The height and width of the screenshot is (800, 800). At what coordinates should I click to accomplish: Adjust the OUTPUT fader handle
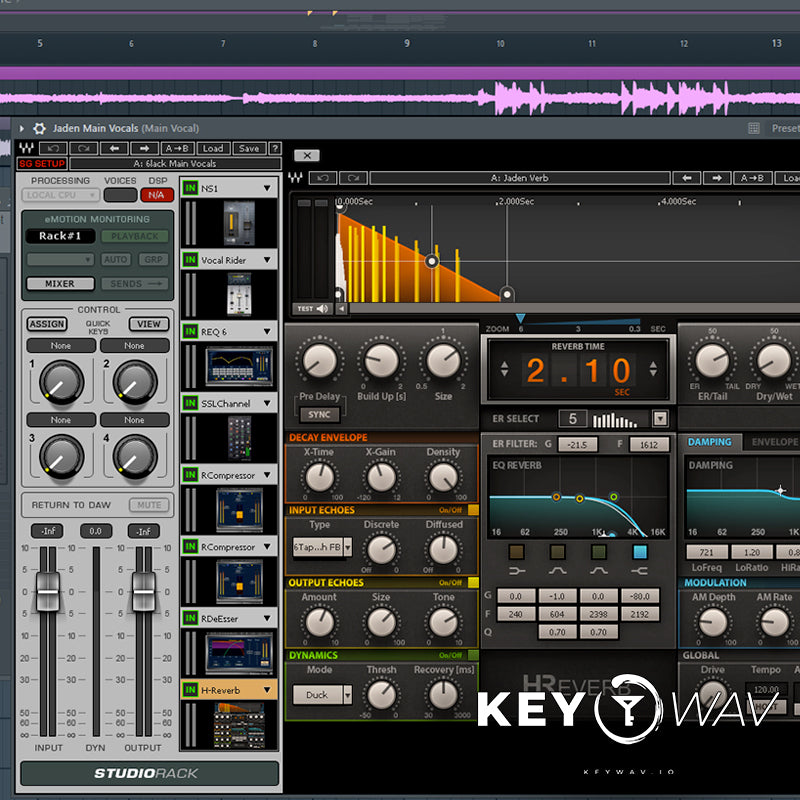point(143,592)
